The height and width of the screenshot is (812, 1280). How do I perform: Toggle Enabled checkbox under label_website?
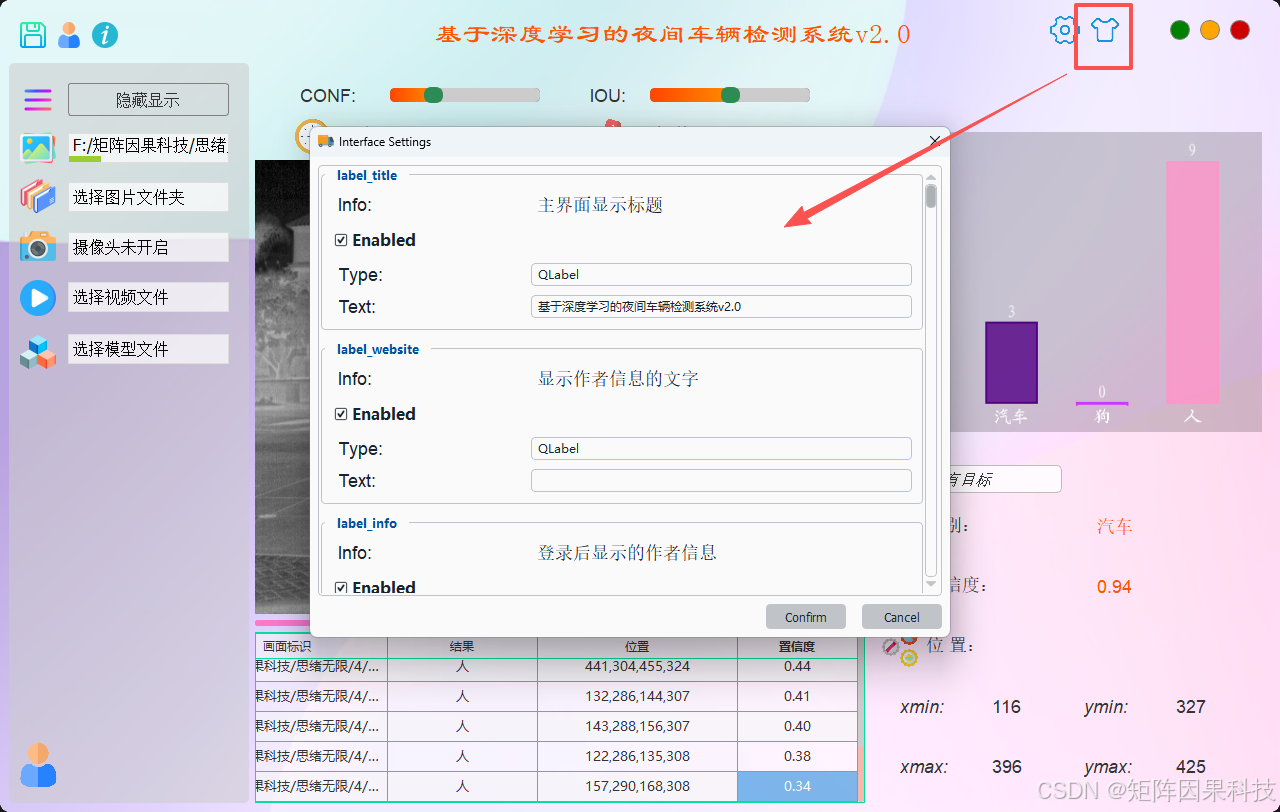(341, 414)
